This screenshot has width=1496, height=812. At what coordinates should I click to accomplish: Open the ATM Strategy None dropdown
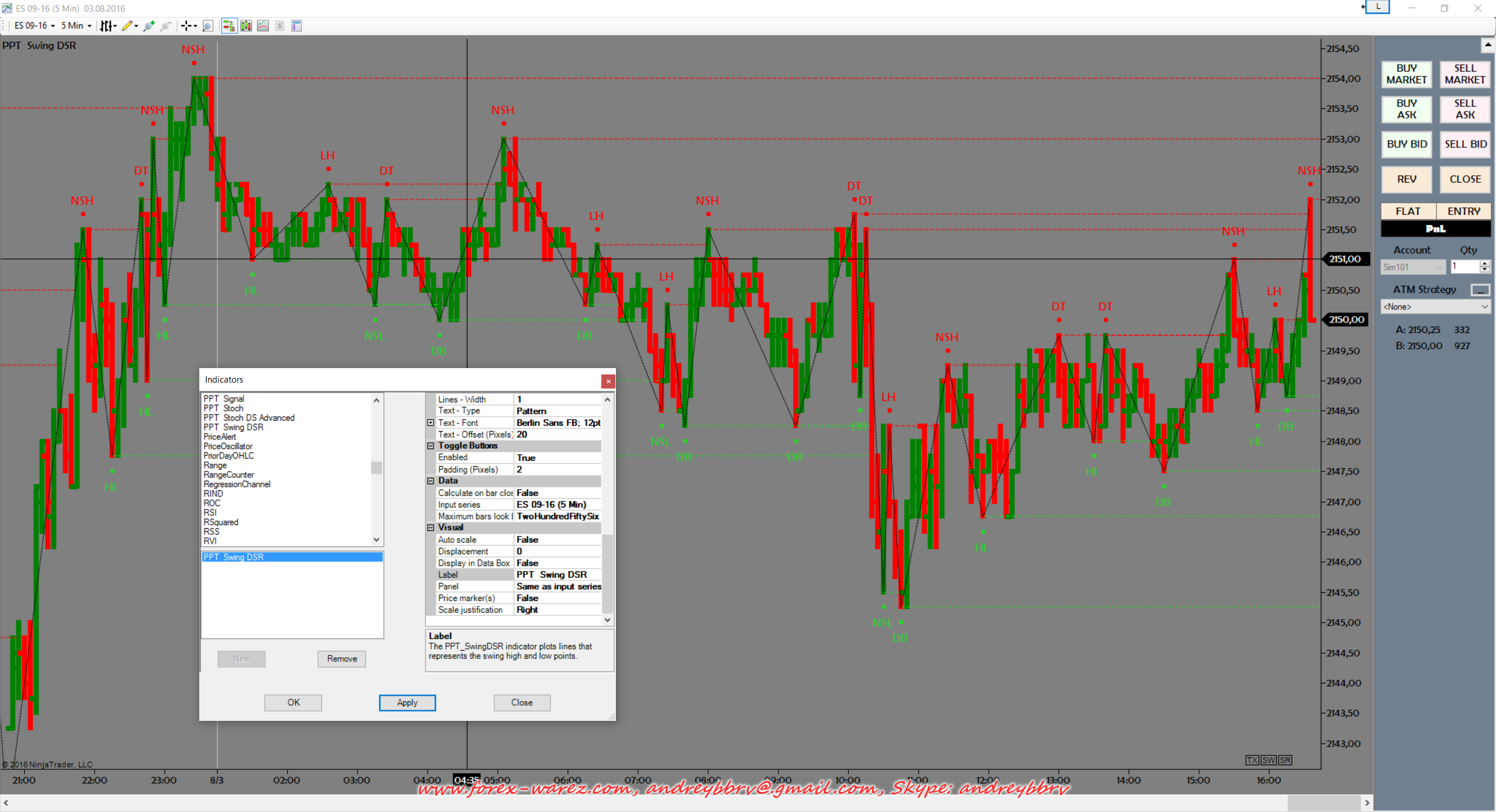[1435, 307]
